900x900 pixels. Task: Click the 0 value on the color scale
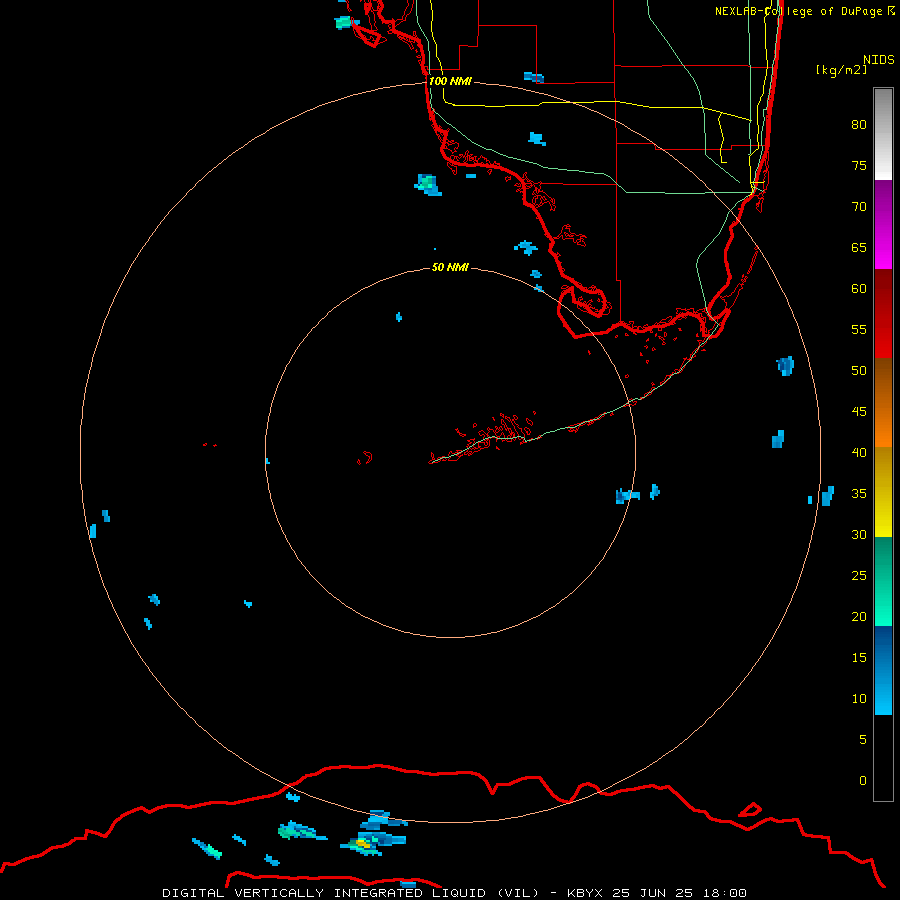(862, 781)
